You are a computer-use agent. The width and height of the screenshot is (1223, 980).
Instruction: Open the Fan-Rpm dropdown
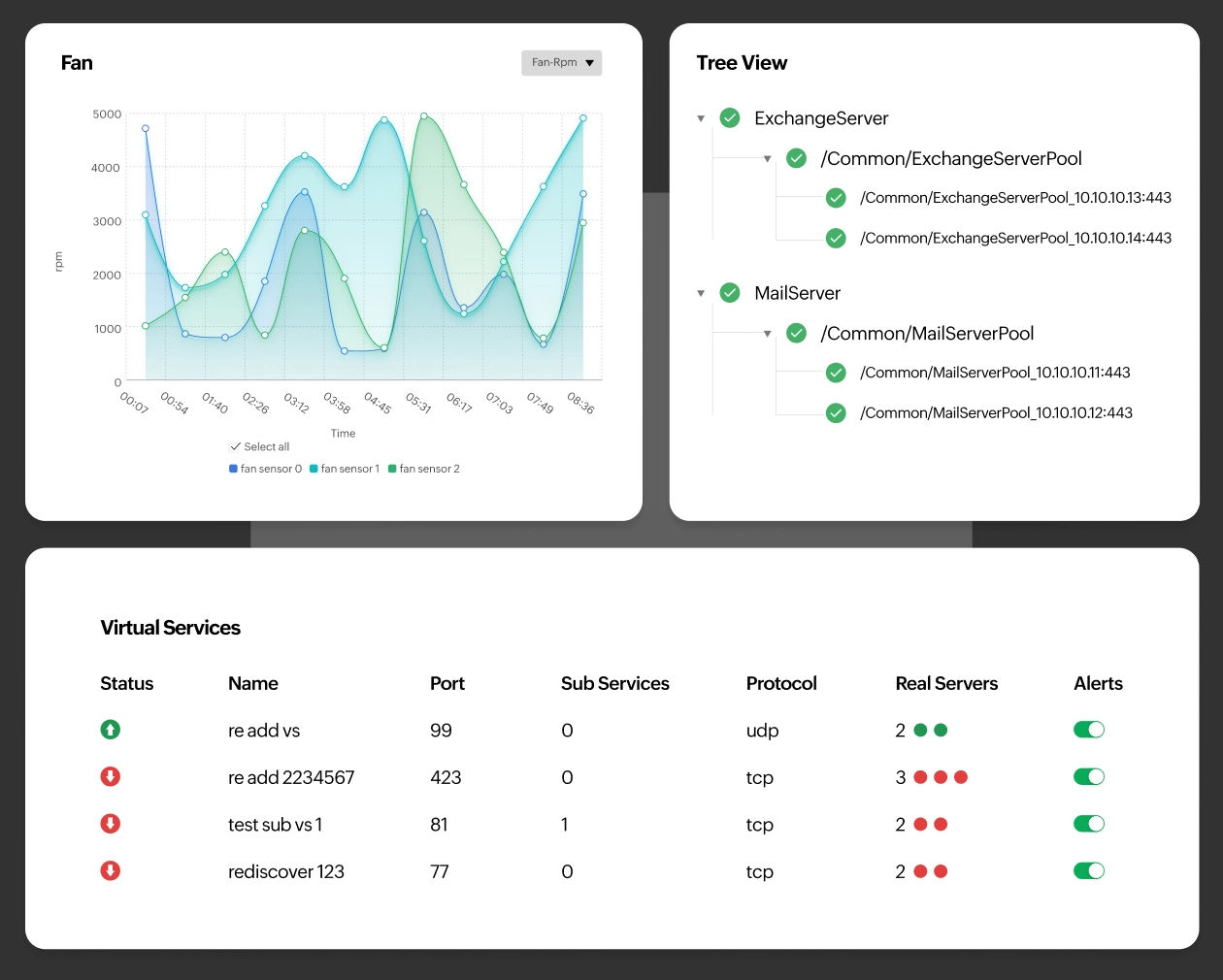[x=561, y=62]
